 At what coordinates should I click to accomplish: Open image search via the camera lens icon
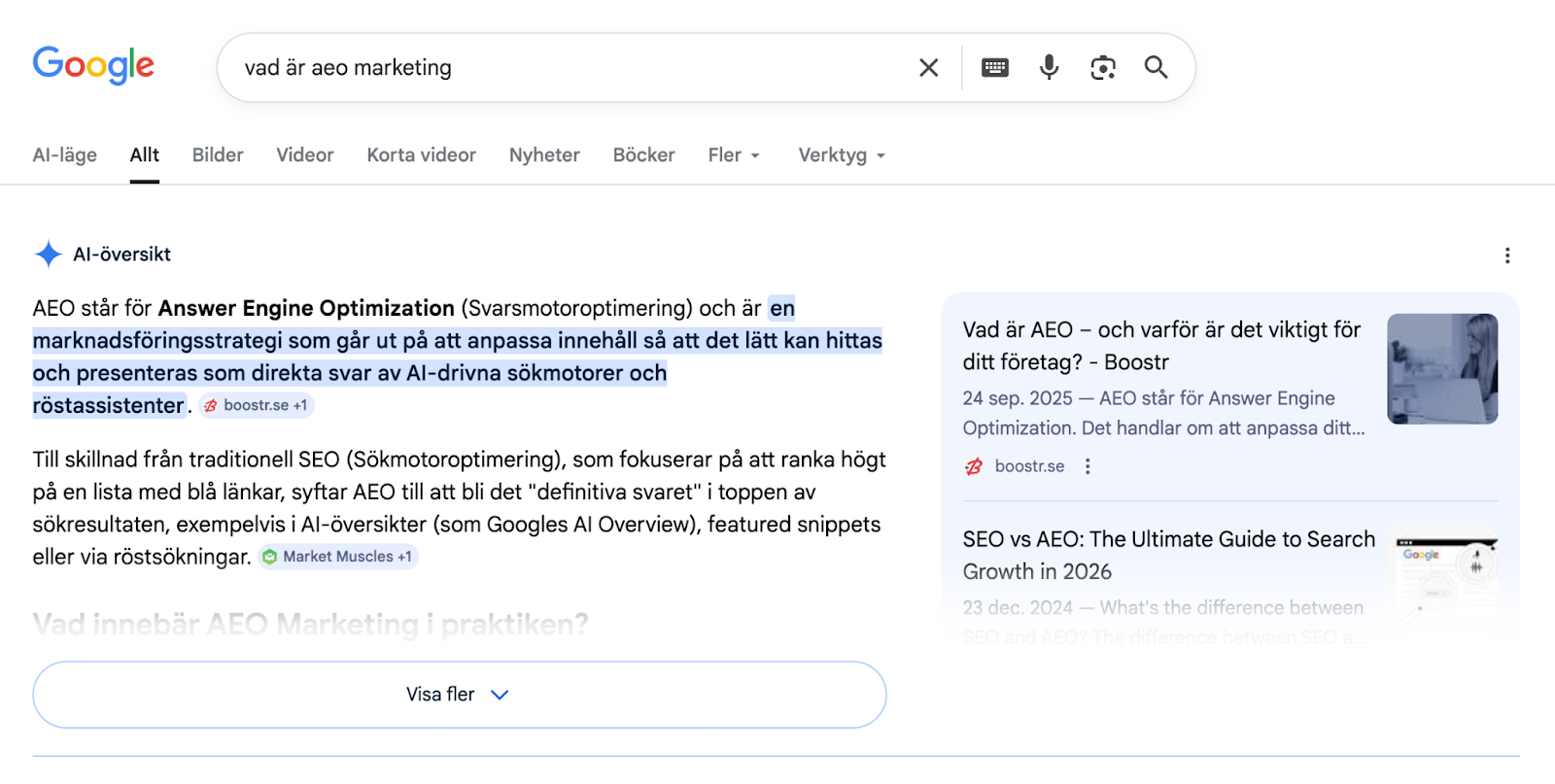(x=1102, y=68)
